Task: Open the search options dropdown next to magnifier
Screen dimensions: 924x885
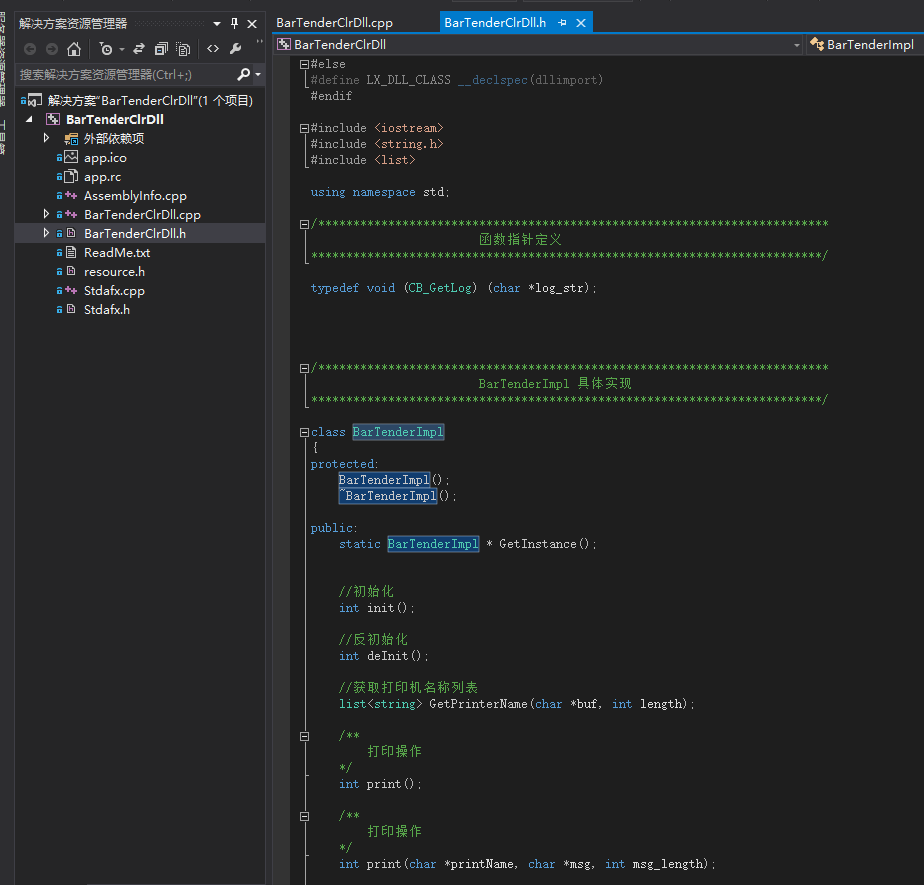Action: pyautogui.click(x=258, y=73)
